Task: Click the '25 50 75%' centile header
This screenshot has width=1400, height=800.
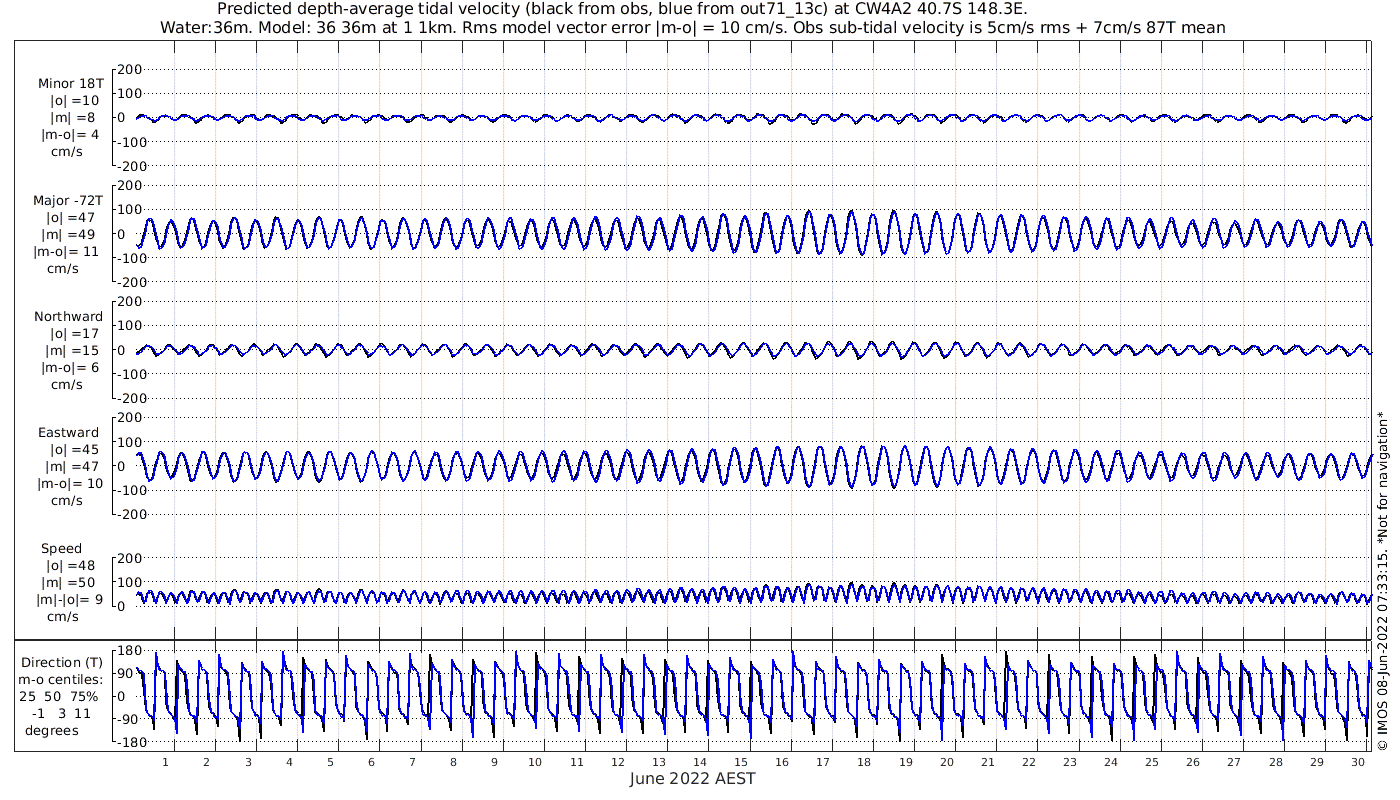Action: pos(57,696)
